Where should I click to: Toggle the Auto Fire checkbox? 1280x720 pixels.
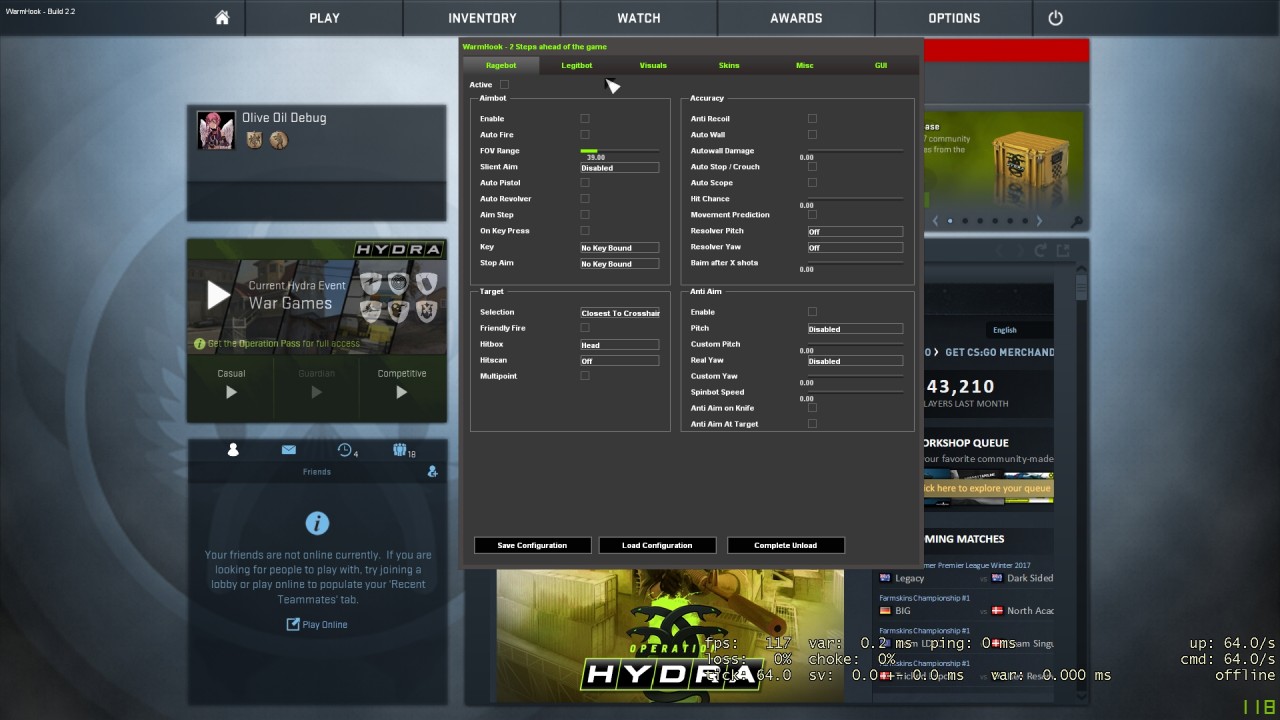[x=585, y=135]
